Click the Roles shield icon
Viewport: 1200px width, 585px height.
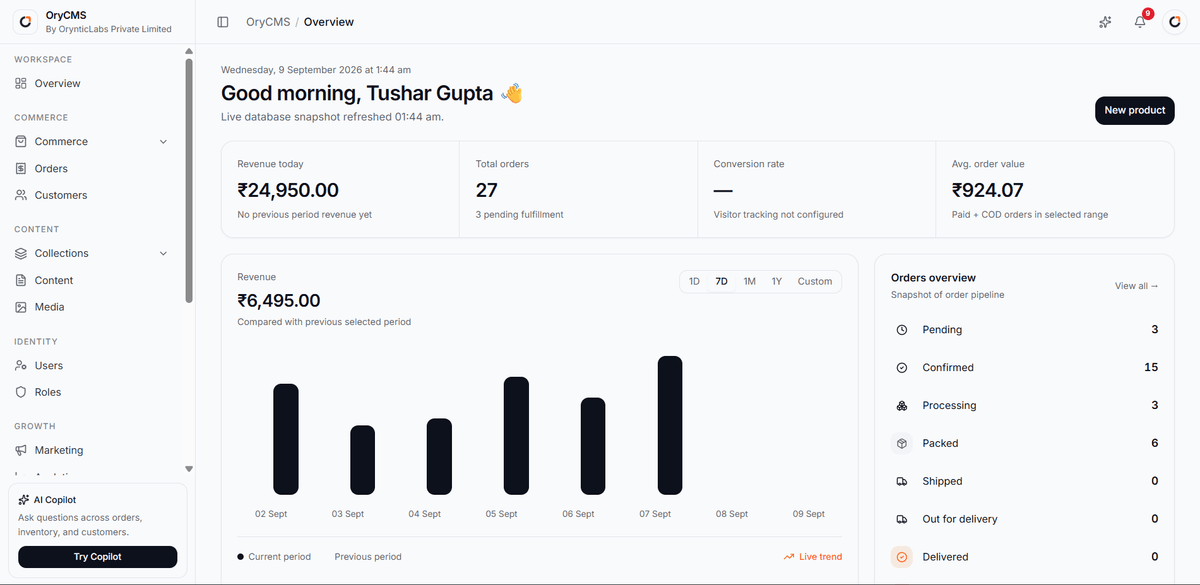[21, 393]
